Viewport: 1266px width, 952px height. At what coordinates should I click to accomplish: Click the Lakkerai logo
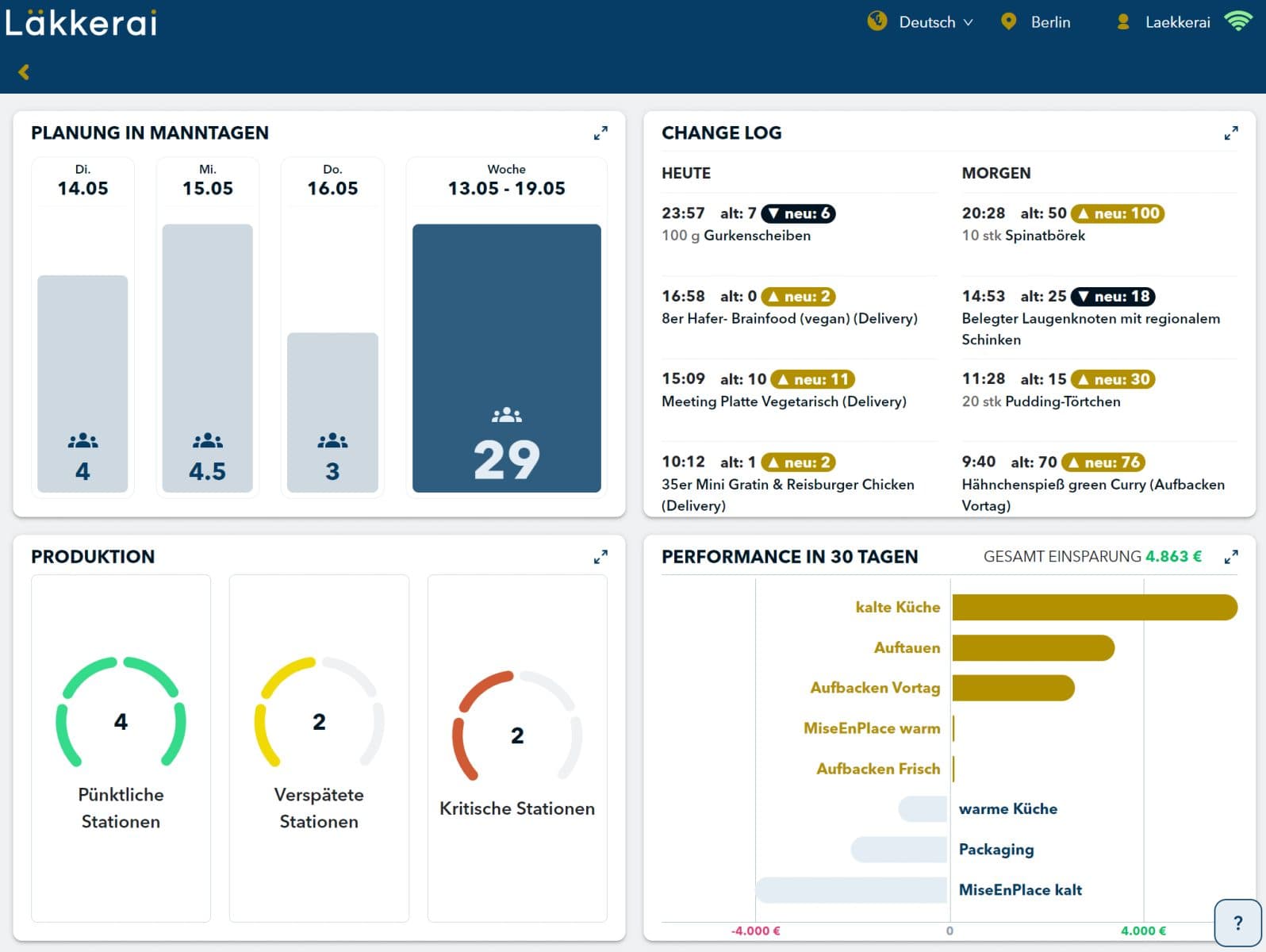(80, 22)
